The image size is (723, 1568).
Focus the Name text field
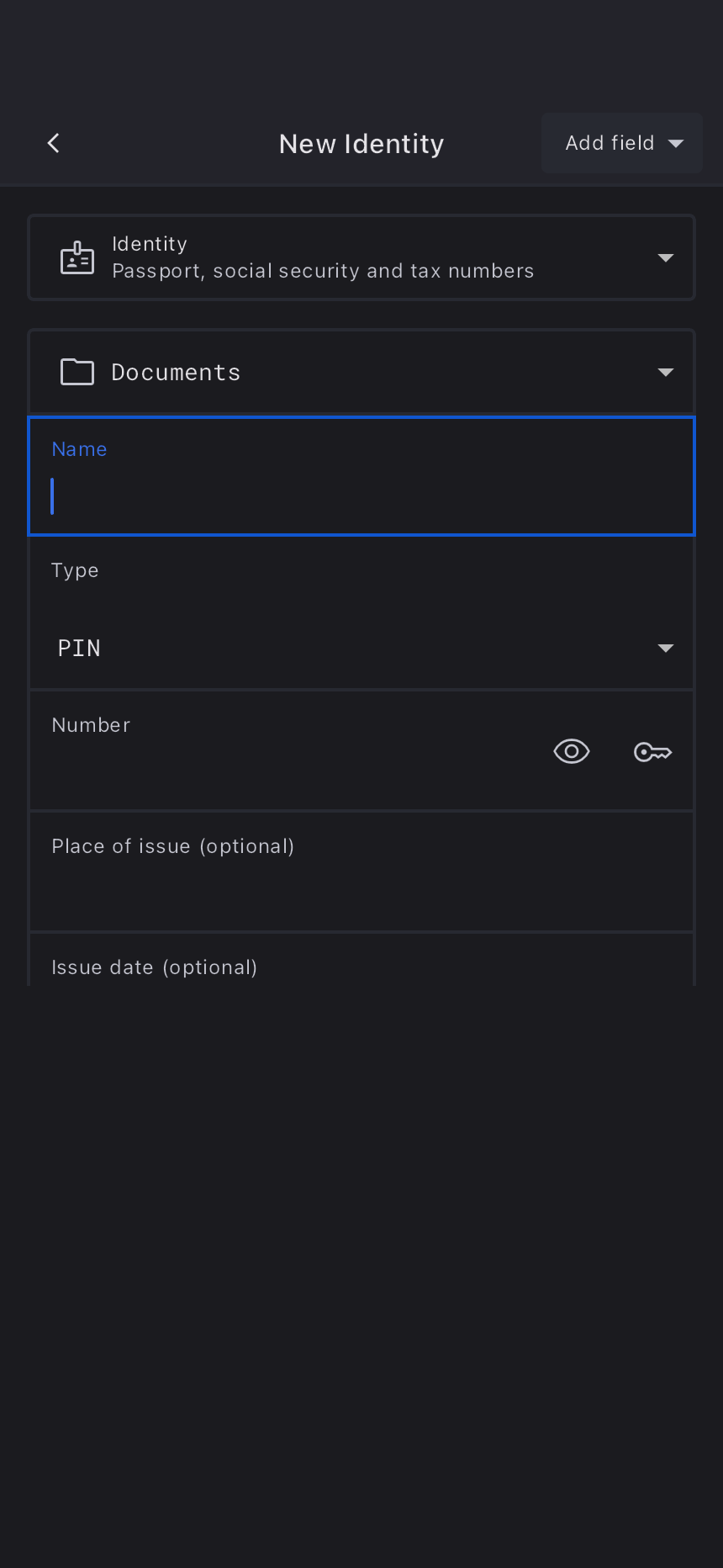click(x=361, y=496)
